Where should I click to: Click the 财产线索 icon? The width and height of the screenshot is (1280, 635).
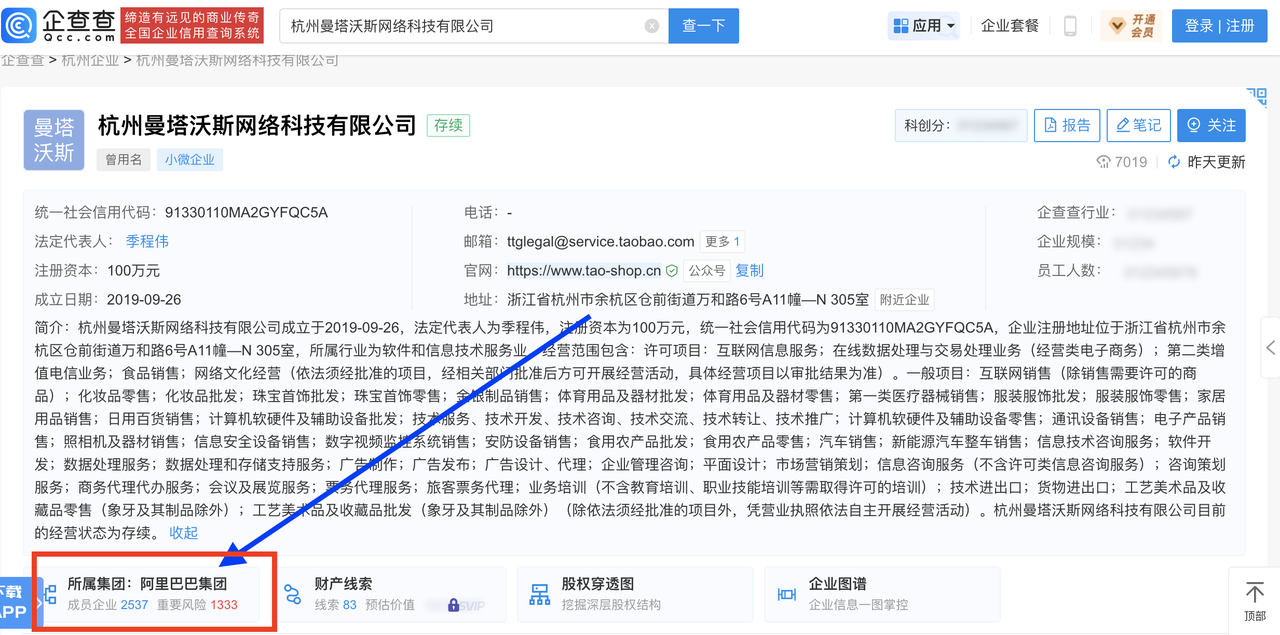point(292,594)
